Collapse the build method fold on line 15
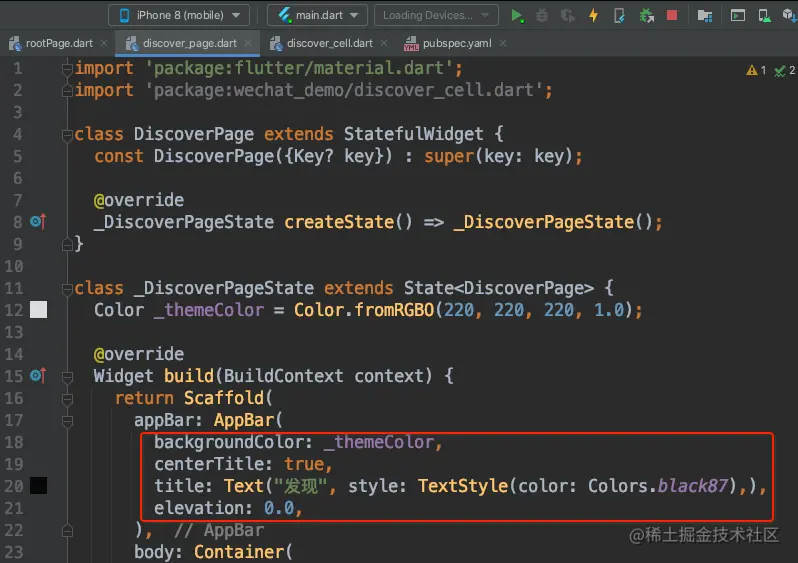Viewport: 798px width, 563px height. click(67, 377)
